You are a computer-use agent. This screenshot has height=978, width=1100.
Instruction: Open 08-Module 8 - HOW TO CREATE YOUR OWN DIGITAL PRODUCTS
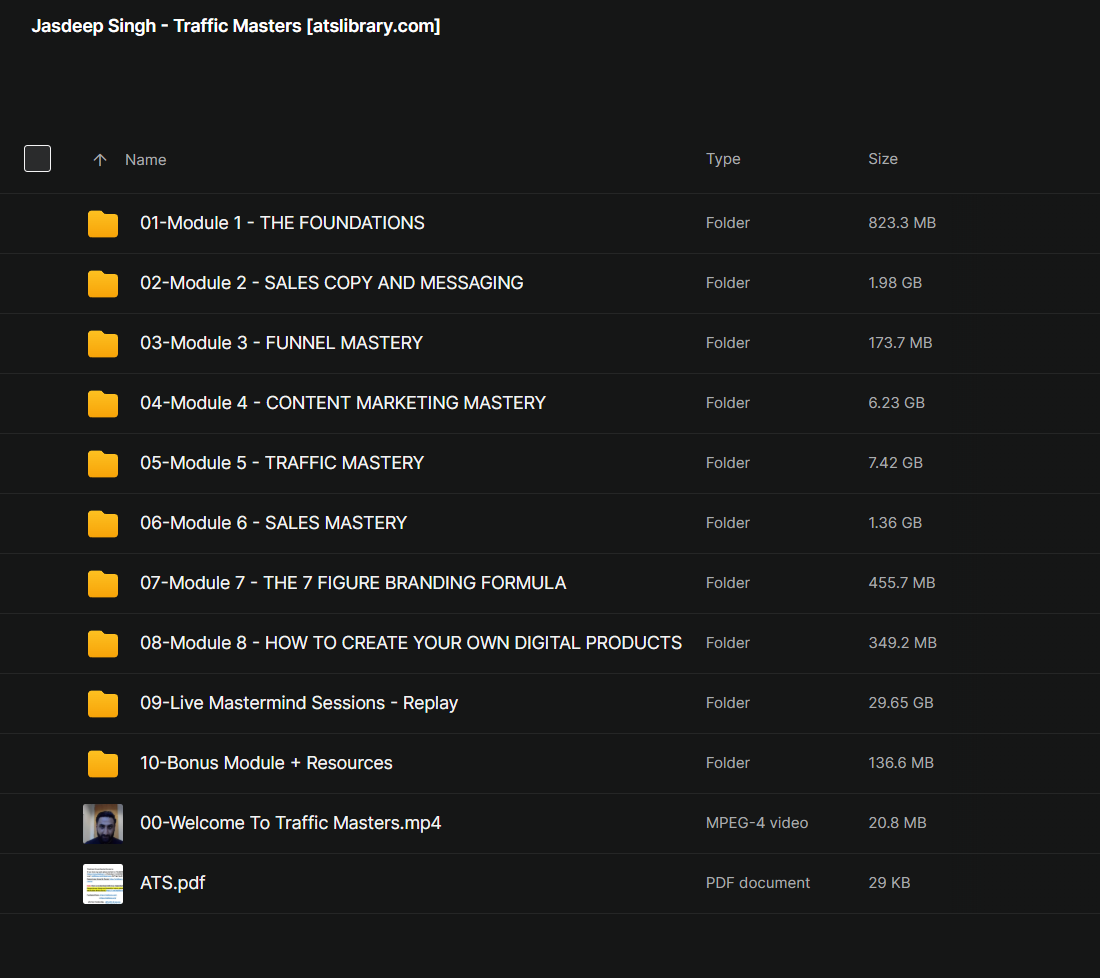411,643
